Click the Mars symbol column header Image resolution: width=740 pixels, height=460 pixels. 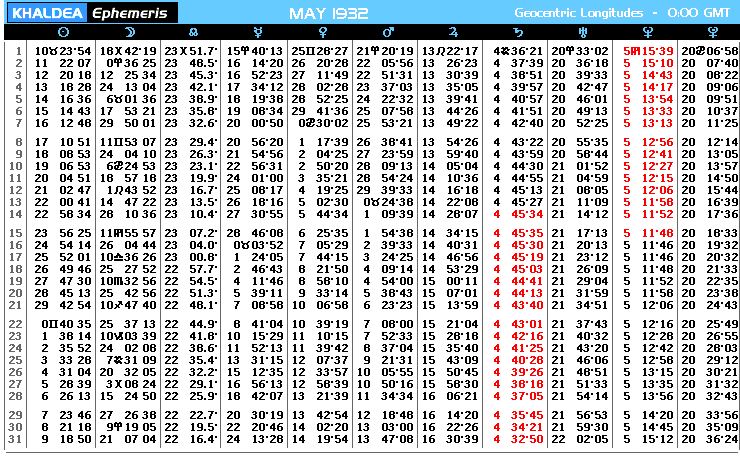coord(387,32)
